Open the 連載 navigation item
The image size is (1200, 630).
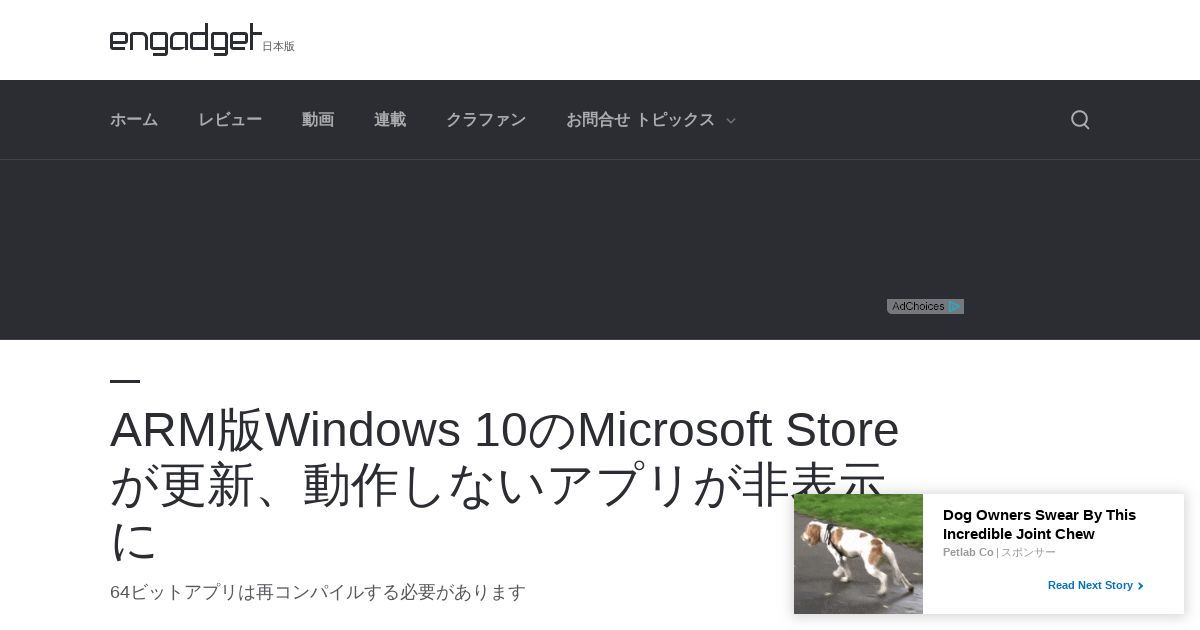pyautogui.click(x=390, y=120)
